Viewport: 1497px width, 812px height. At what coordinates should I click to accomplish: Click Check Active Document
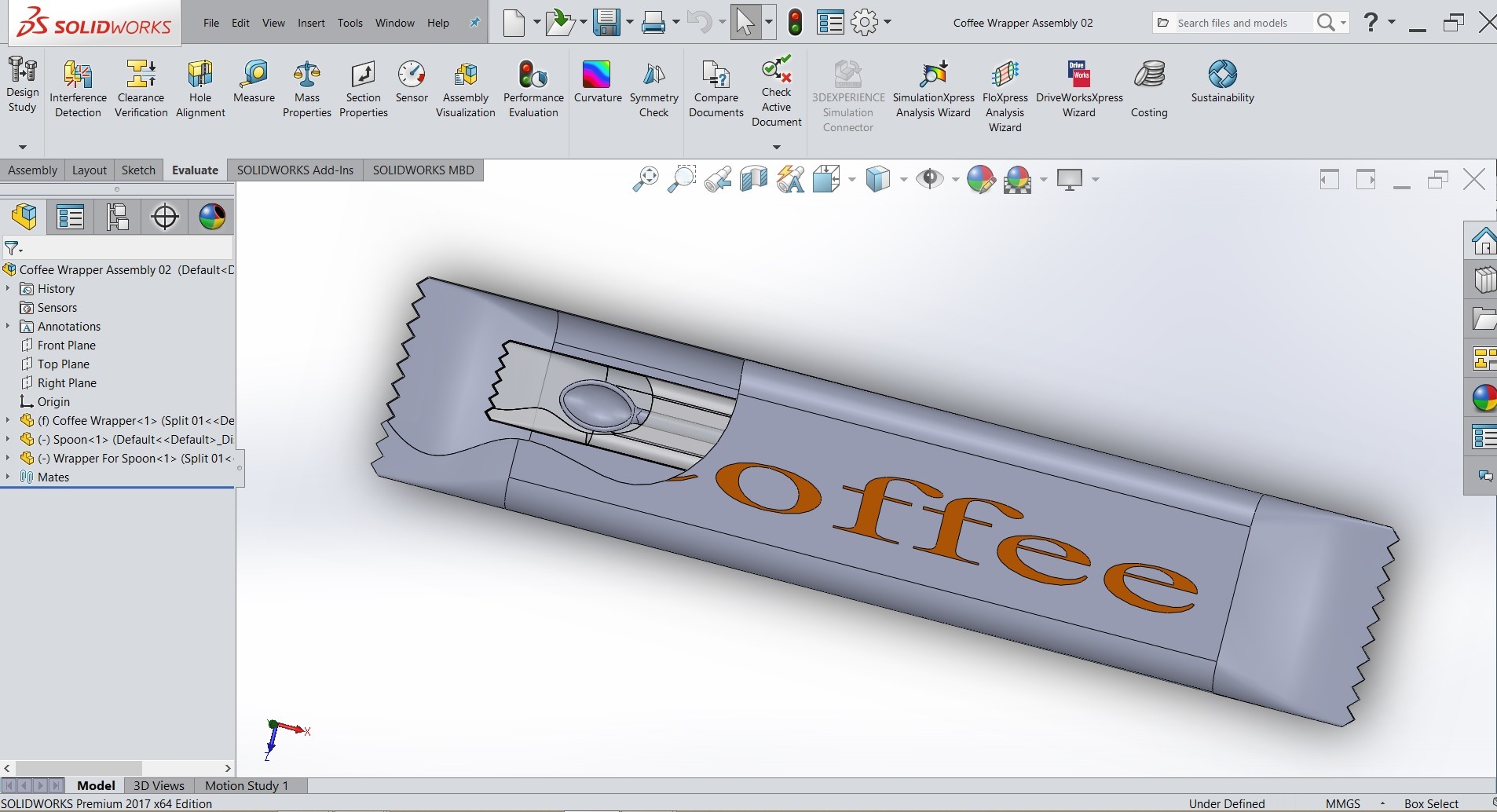point(776,91)
